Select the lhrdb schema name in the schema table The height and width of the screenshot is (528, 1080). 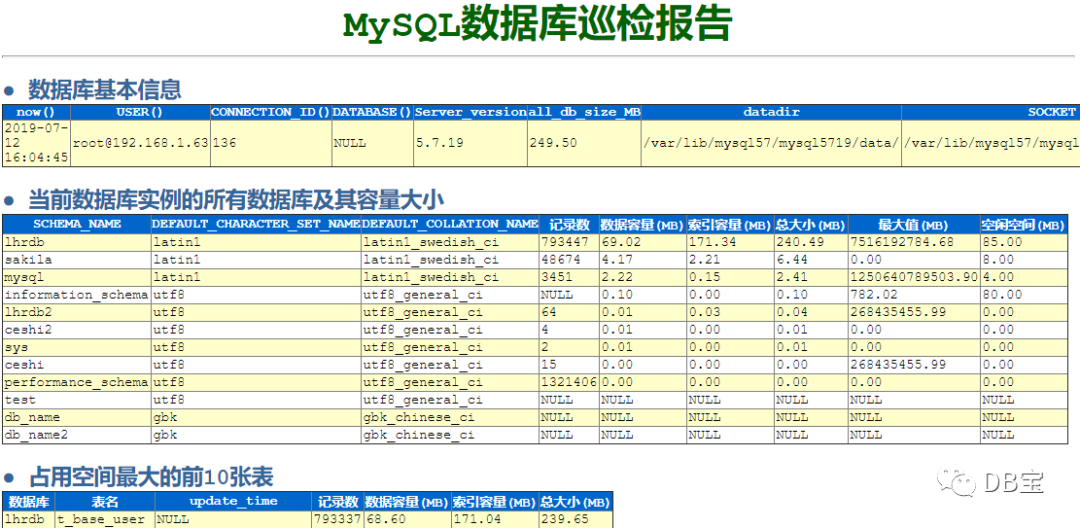point(77,242)
